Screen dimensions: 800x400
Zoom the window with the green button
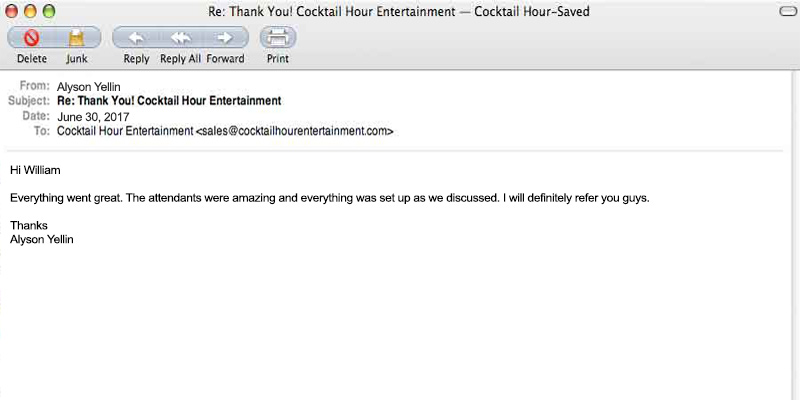49,11
